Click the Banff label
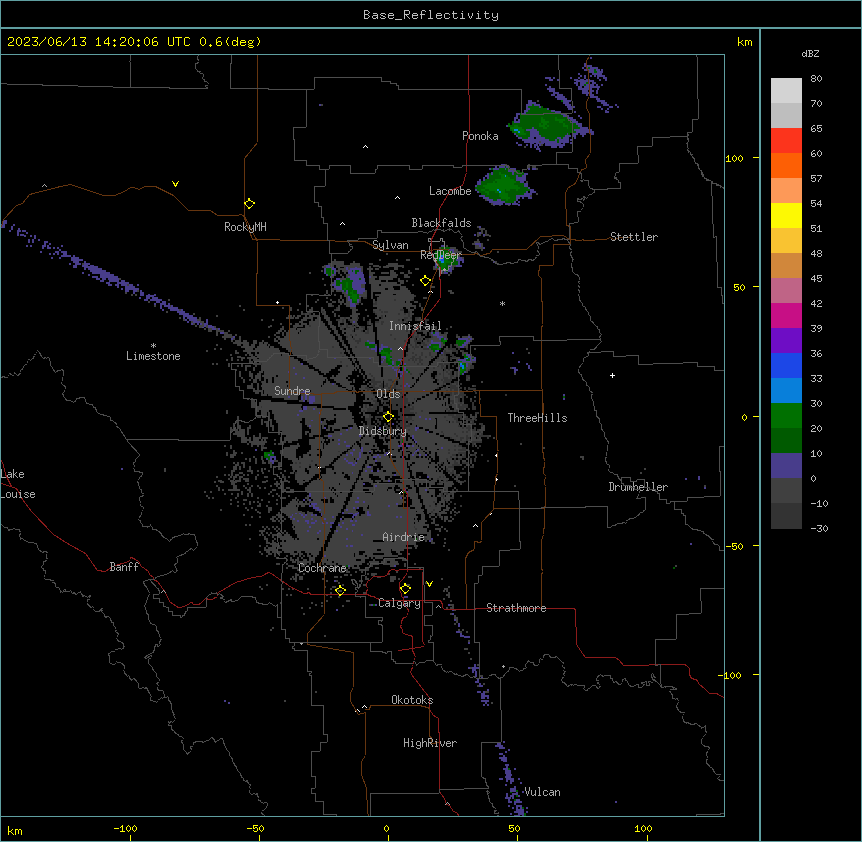This screenshot has width=862, height=842. 124,567
